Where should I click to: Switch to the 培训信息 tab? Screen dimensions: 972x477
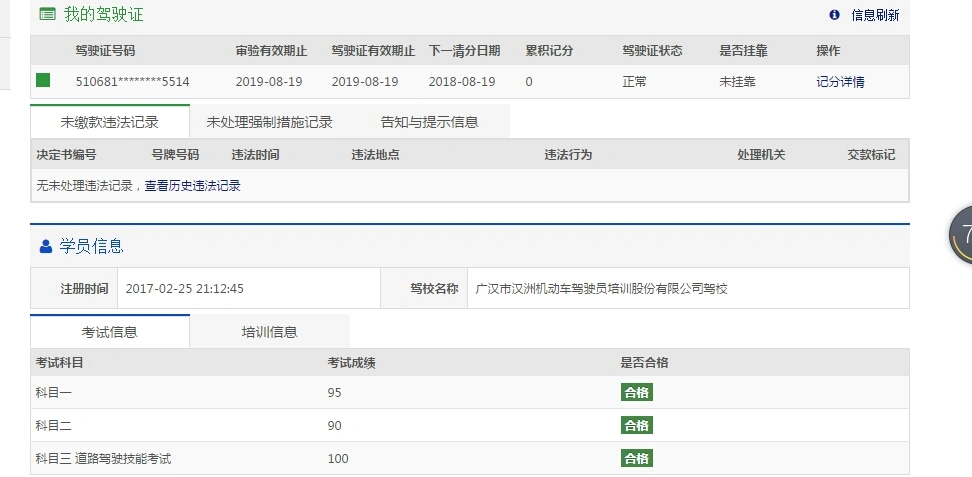click(x=269, y=332)
